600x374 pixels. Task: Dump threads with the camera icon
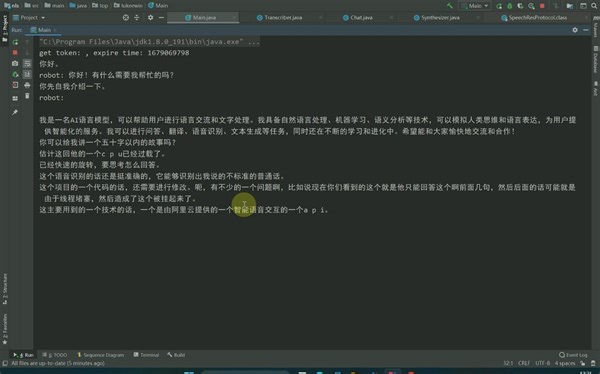click(15, 63)
